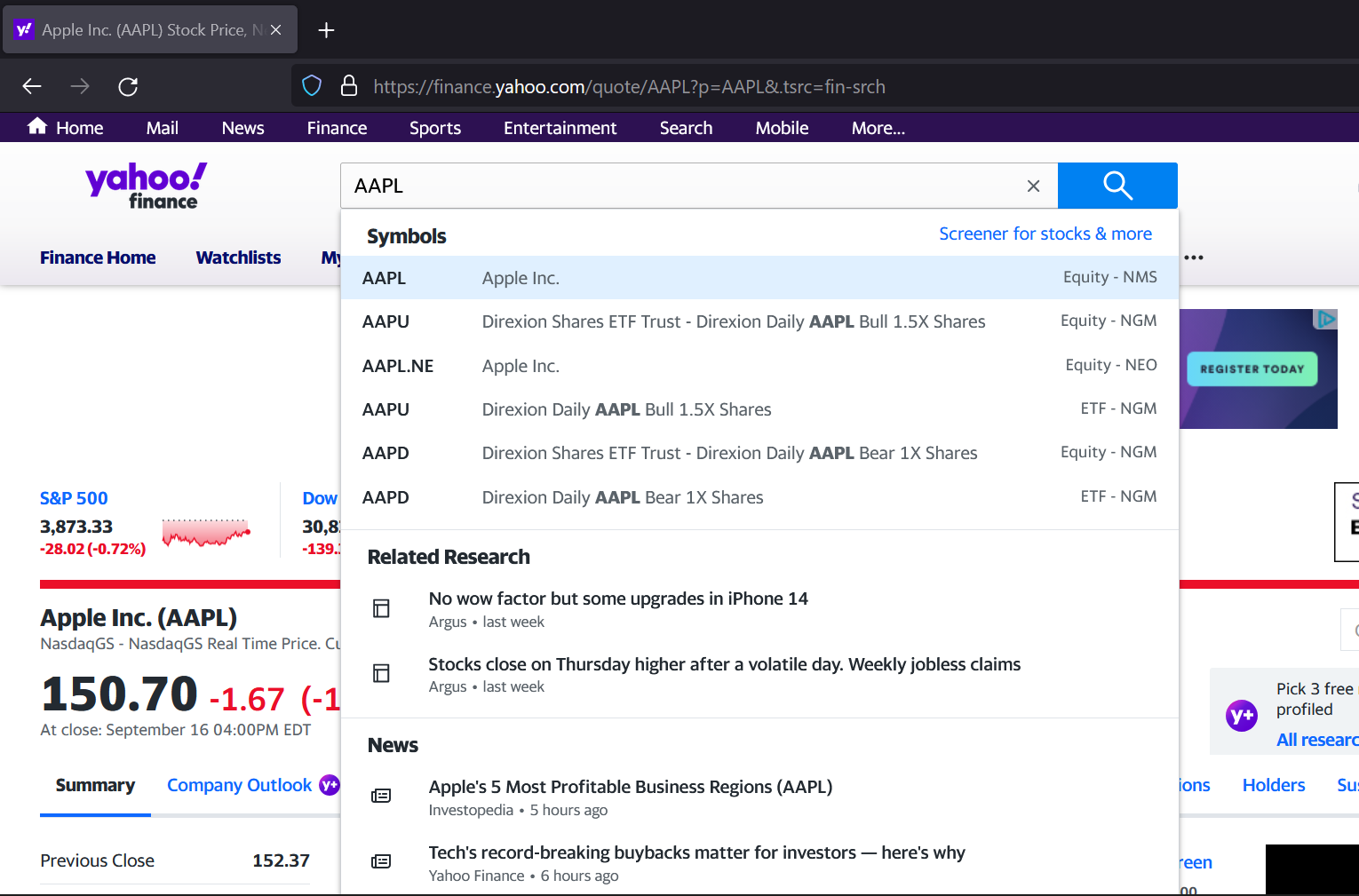This screenshot has height=896, width=1359.
Task: Open a new browser tab
Action: click(326, 30)
